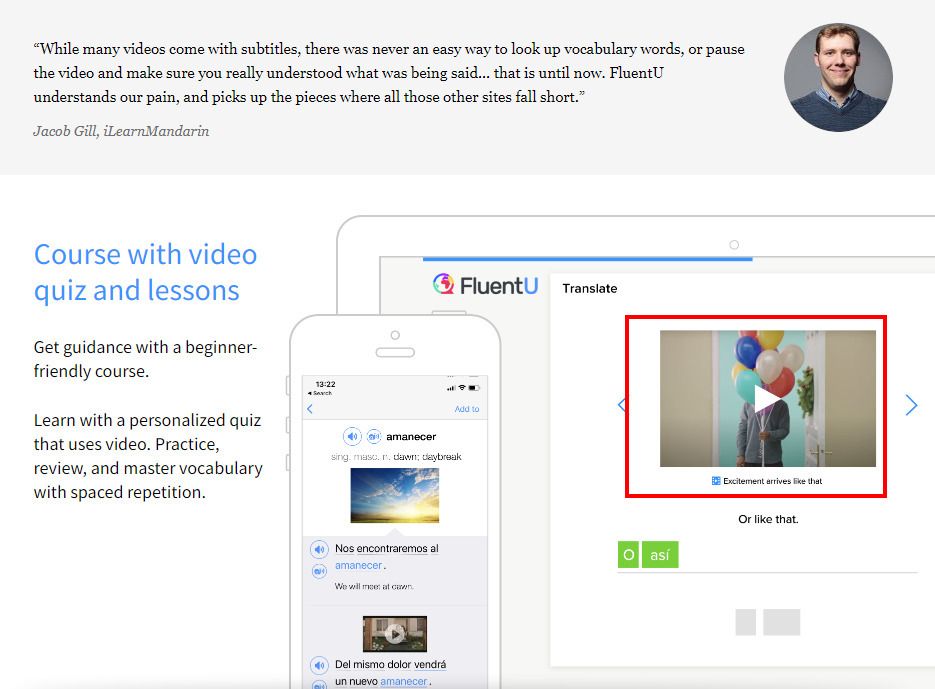Click the prompt text 'Or like that.'
This screenshot has height=689, width=935.
pos(768,519)
